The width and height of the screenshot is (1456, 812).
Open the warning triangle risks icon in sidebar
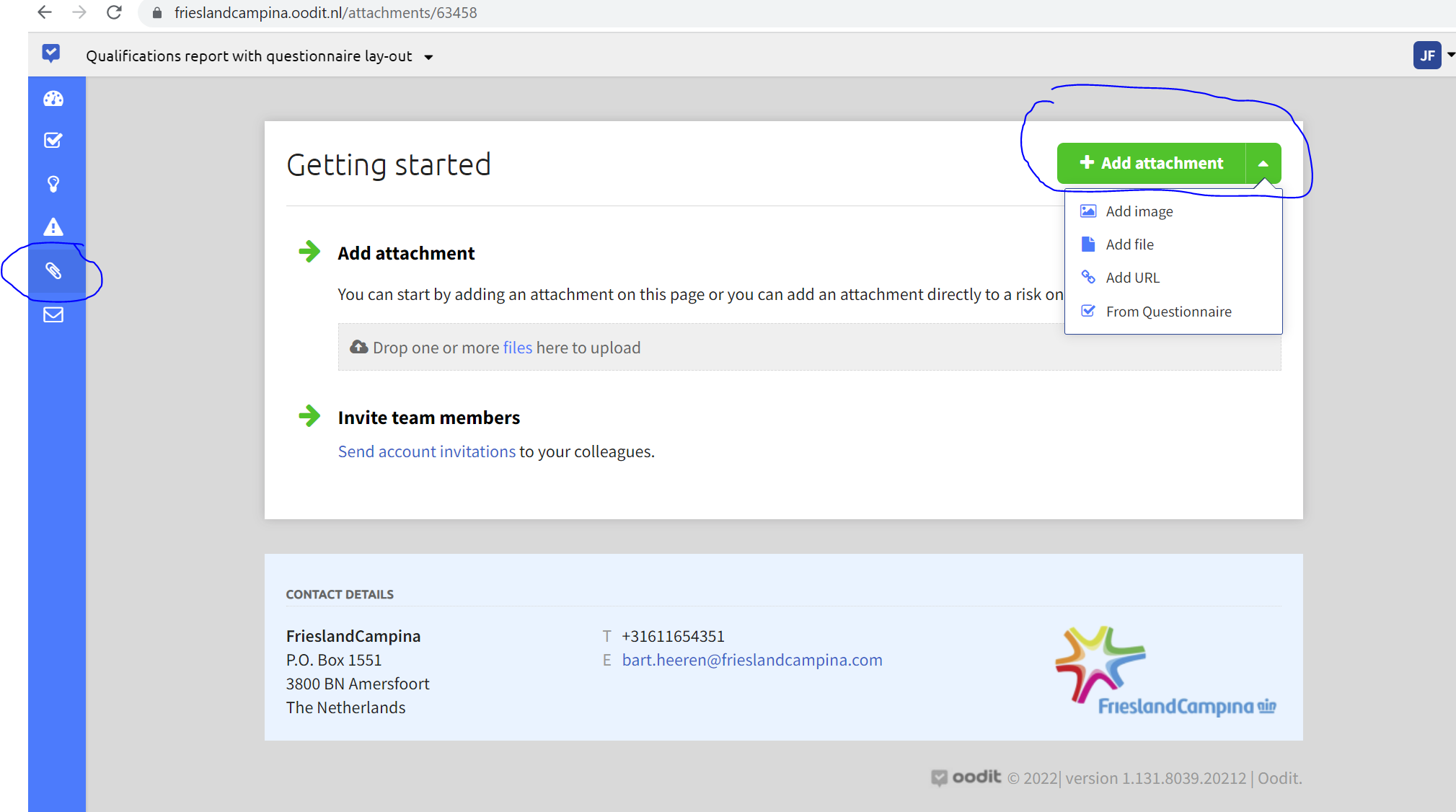coord(53,227)
